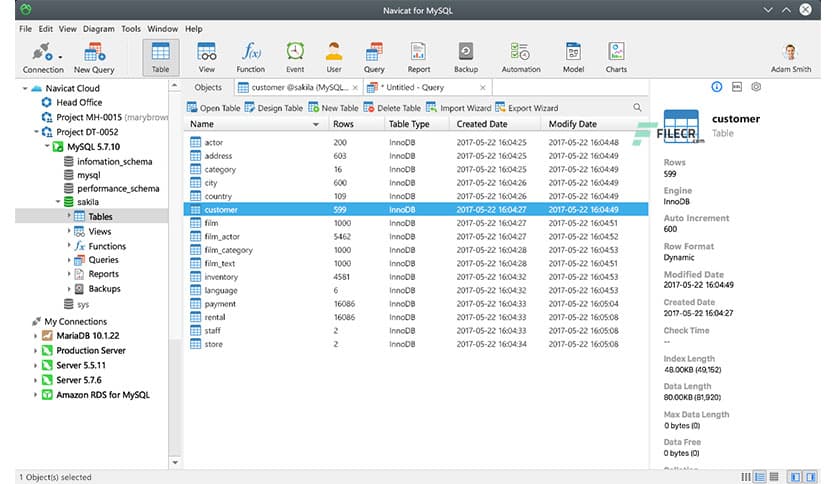This screenshot has height=484, width=836.
Task: Close the customer @sakila tab
Action: (355, 87)
